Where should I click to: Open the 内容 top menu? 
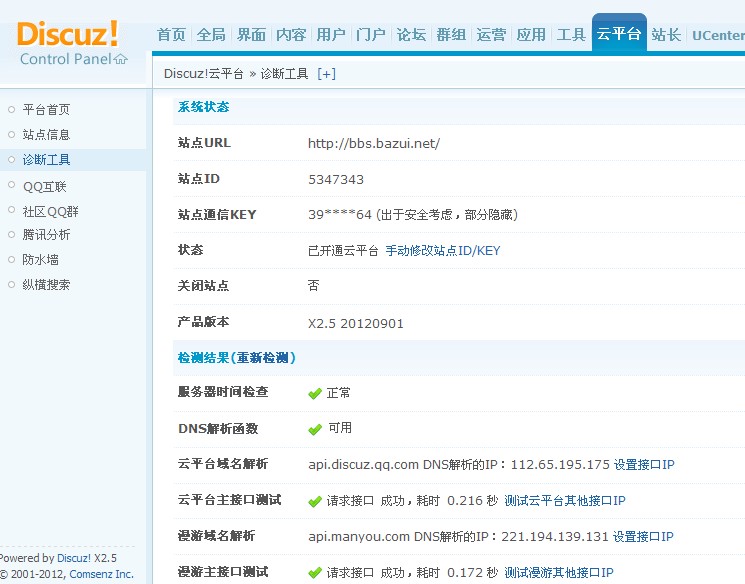pyautogui.click(x=291, y=35)
